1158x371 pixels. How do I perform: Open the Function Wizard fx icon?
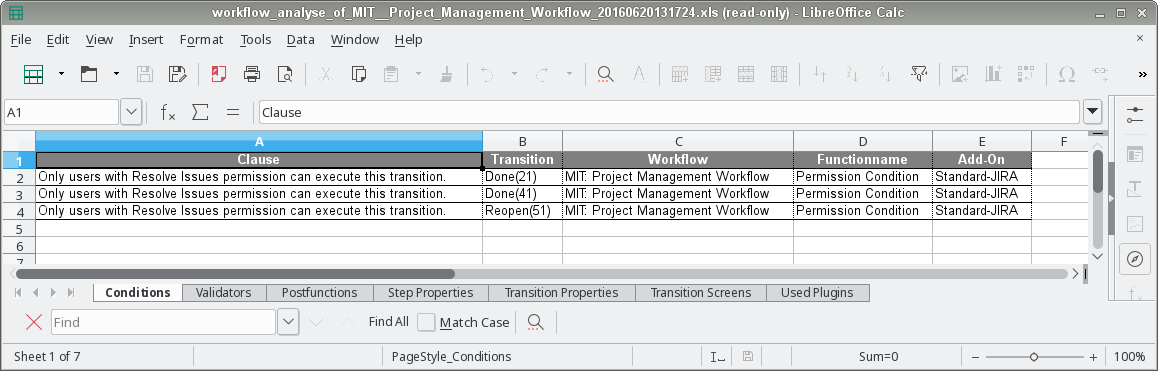click(168, 112)
